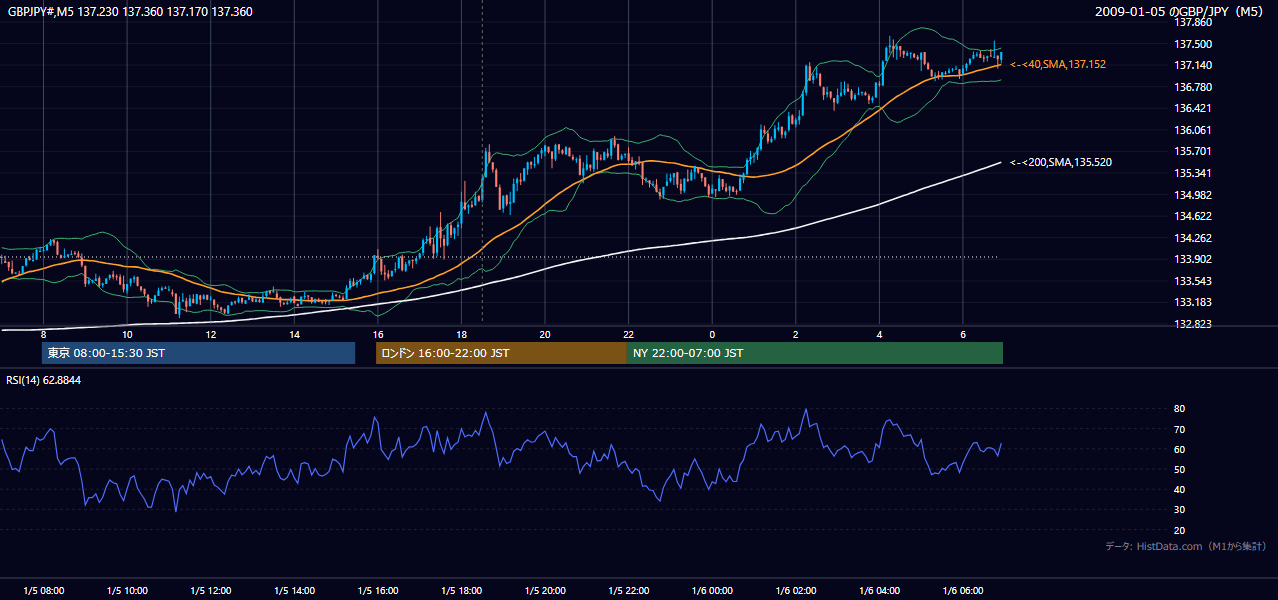1278x600 pixels.
Task: Click price axis label 135.341
Action: 1192,173
